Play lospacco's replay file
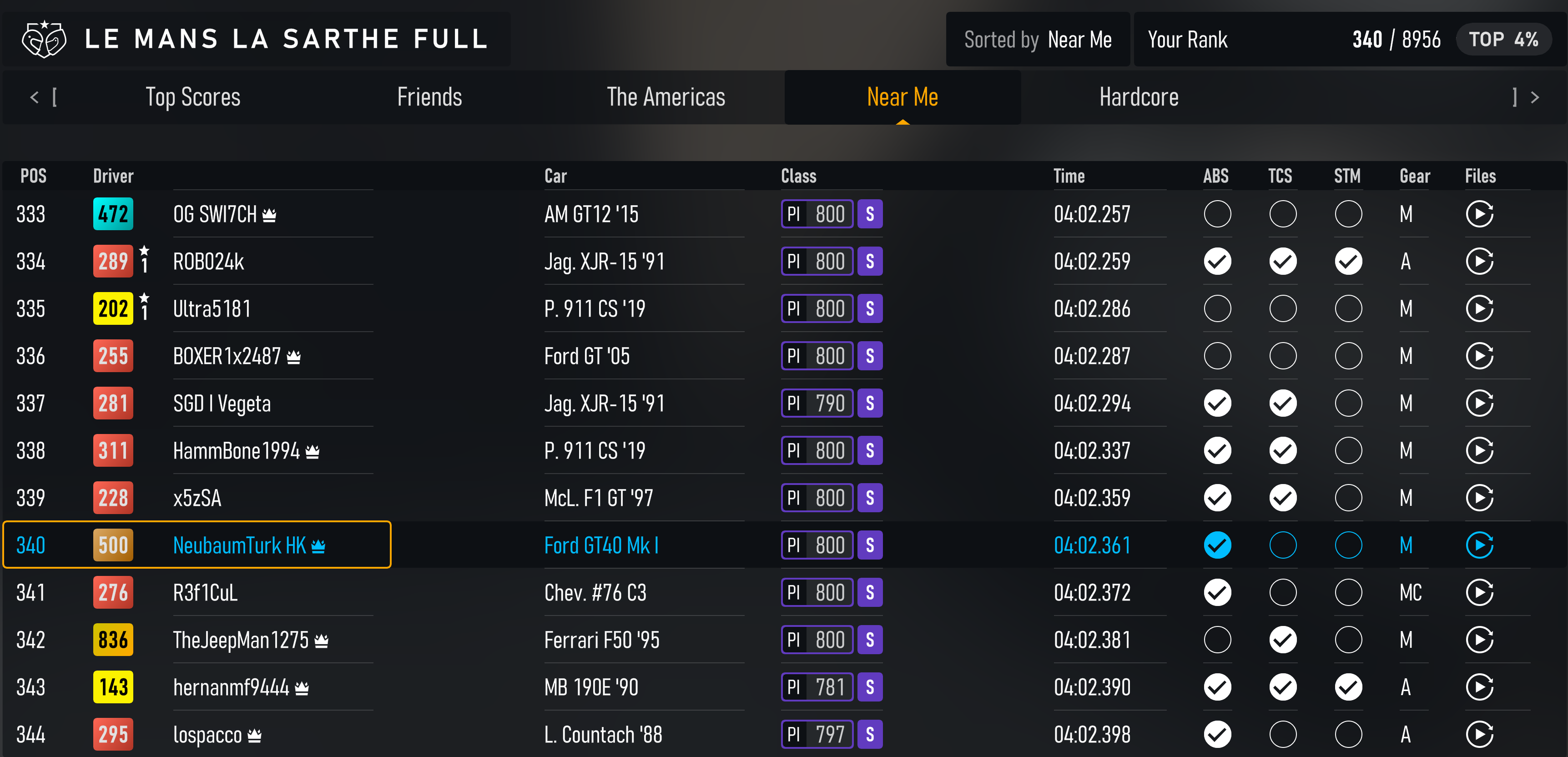1568x757 pixels. [x=1480, y=735]
